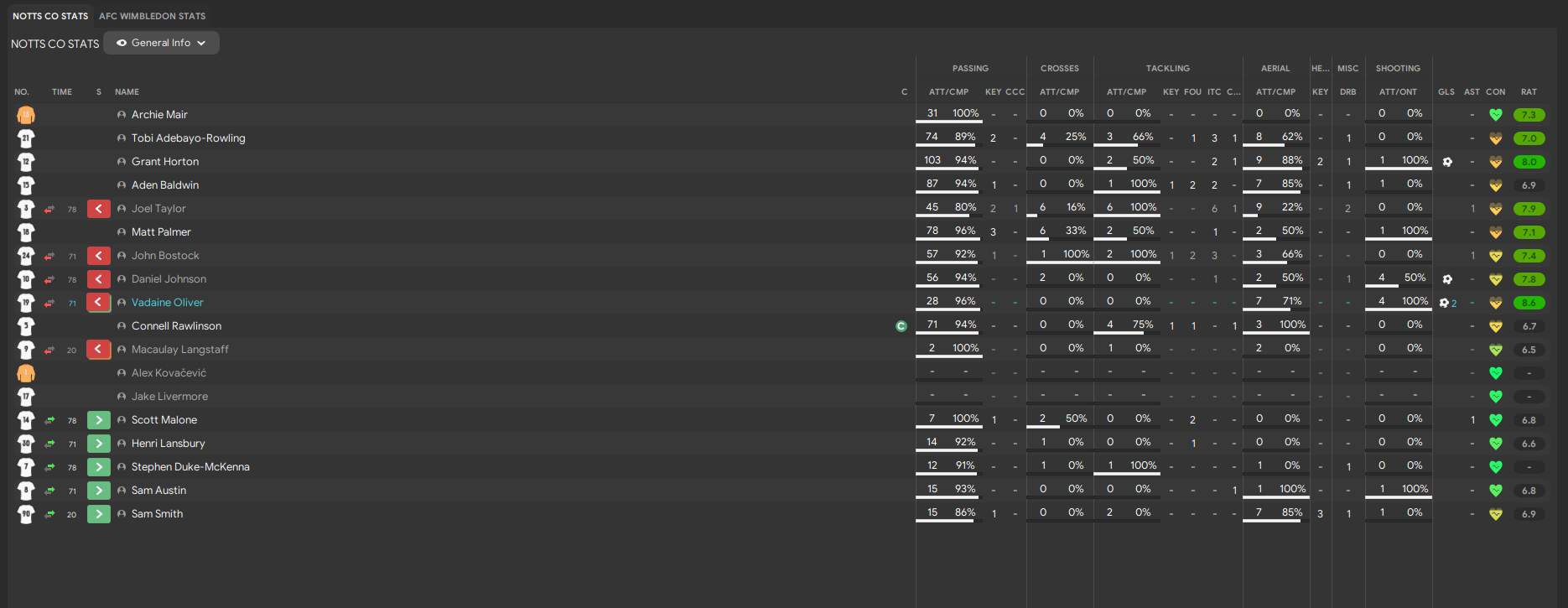1568x608 pixels.
Task: Click Sam Smith's 86% pass completion value
Action: 965,512
